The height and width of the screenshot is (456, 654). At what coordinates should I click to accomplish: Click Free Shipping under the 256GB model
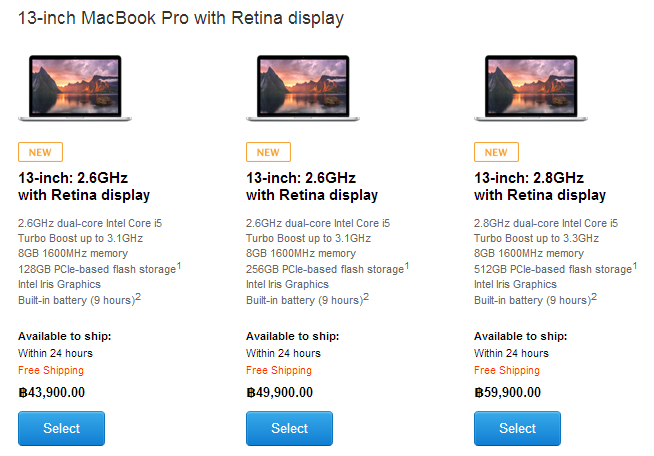(x=279, y=370)
